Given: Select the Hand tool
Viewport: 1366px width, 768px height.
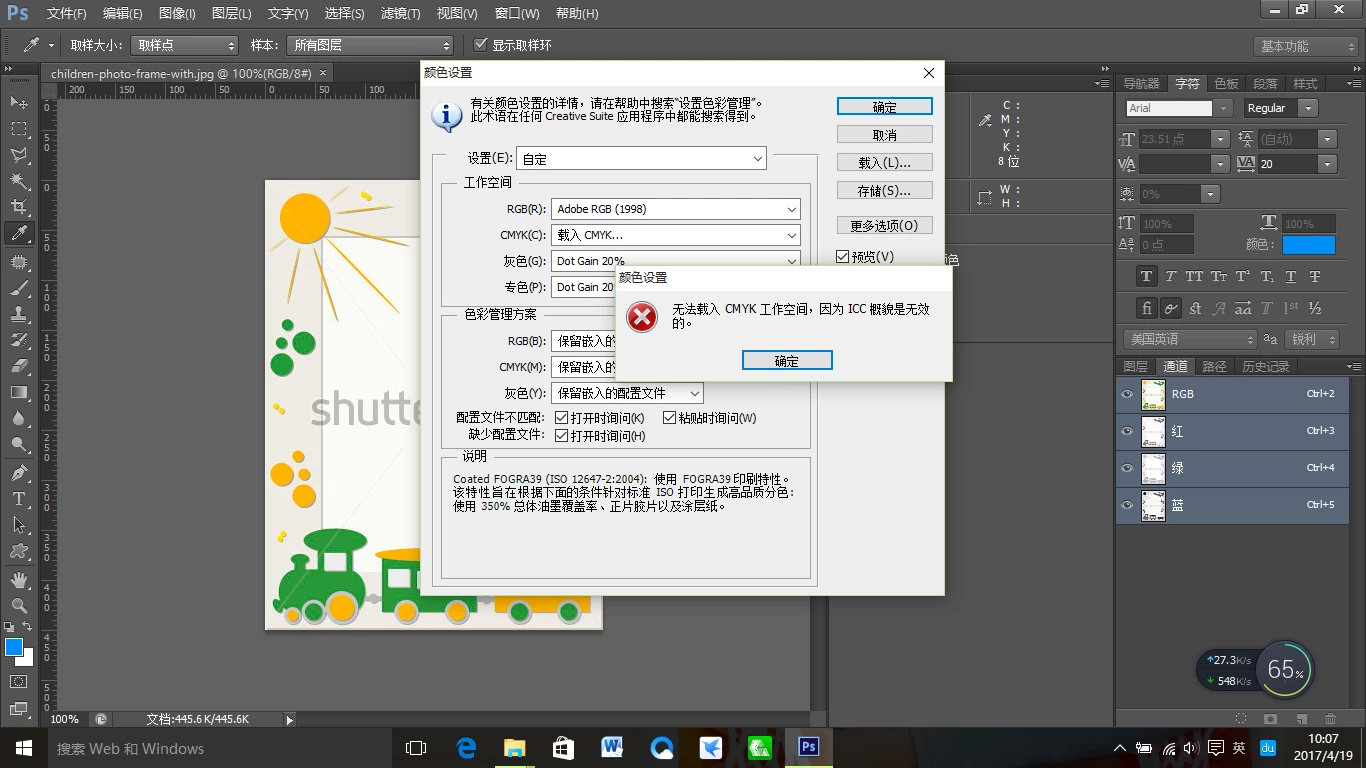Looking at the screenshot, I should tap(19, 580).
